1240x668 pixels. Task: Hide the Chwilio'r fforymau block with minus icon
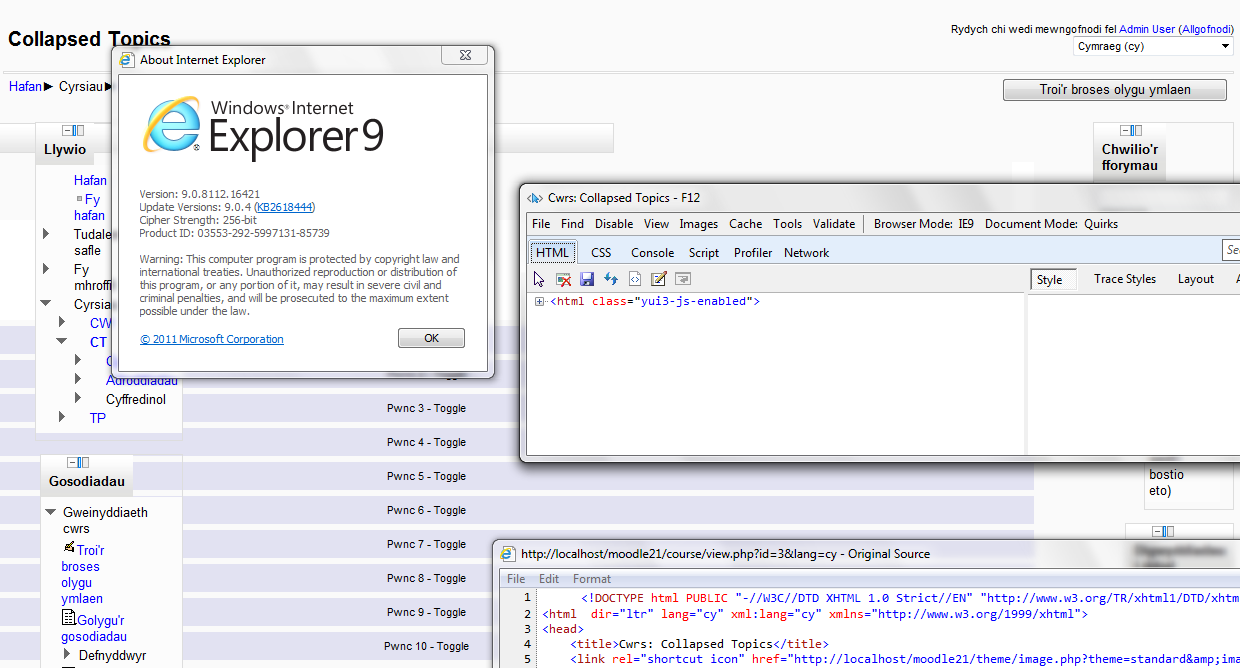click(x=1125, y=131)
